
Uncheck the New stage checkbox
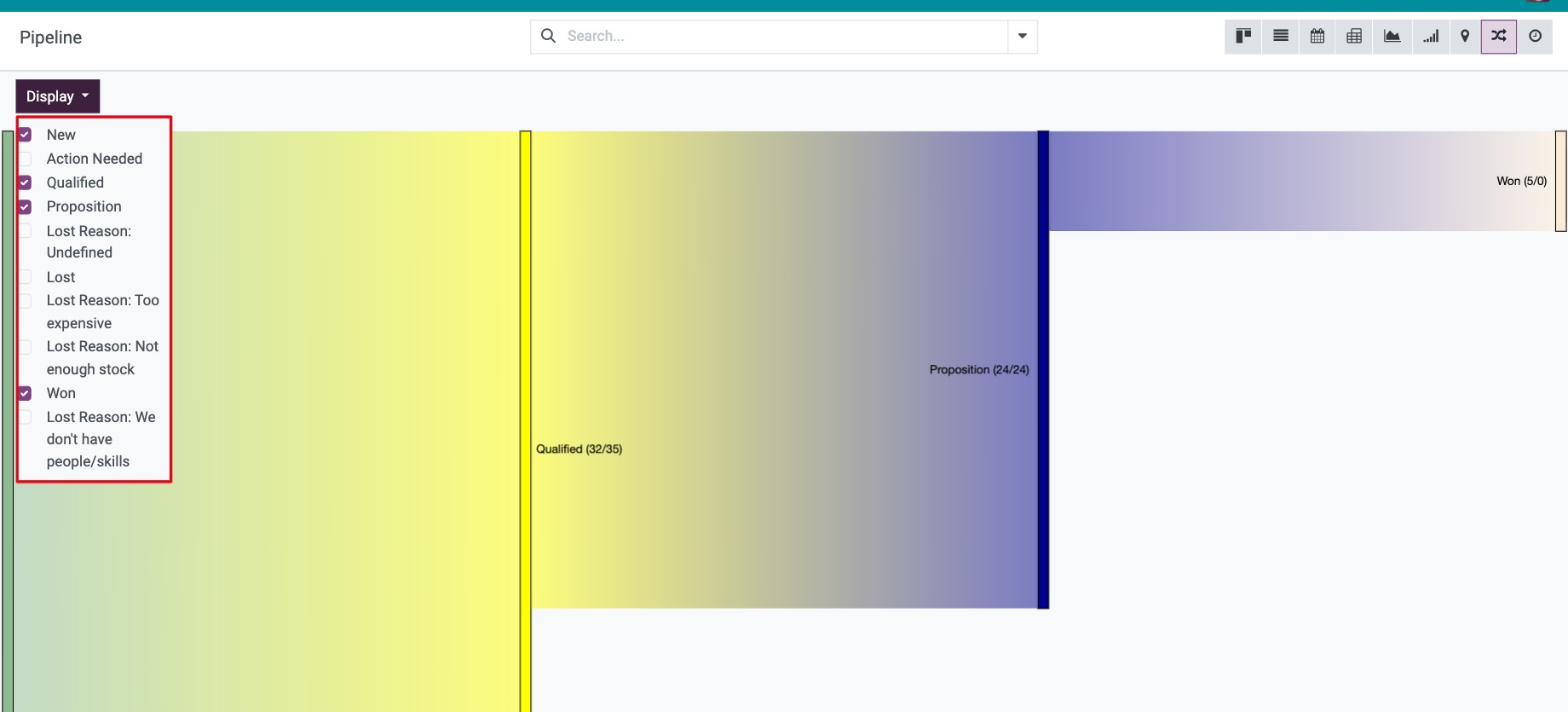pos(26,135)
